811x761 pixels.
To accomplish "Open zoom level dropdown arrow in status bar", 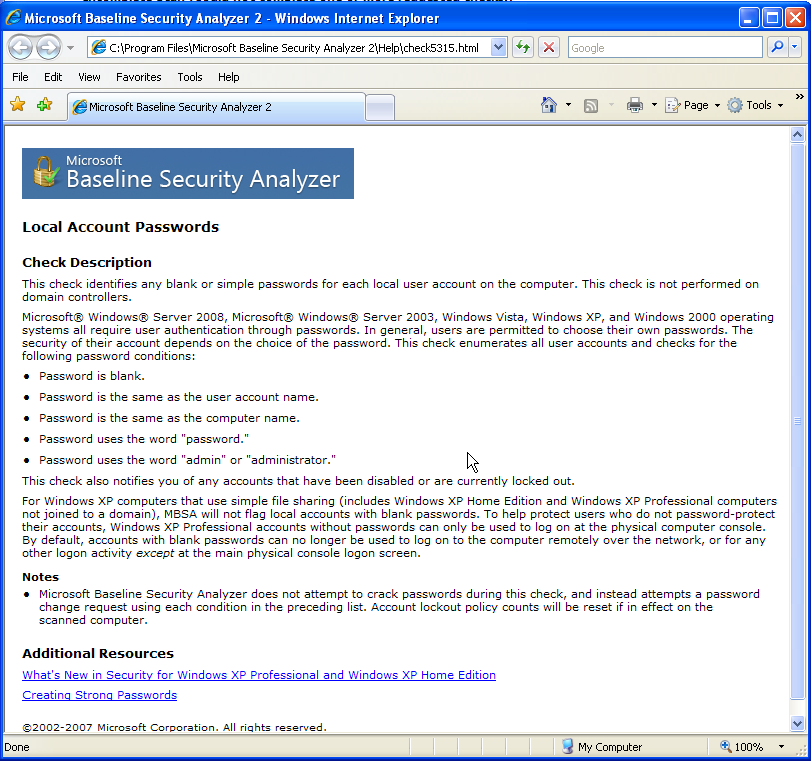I will click(x=781, y=747).
